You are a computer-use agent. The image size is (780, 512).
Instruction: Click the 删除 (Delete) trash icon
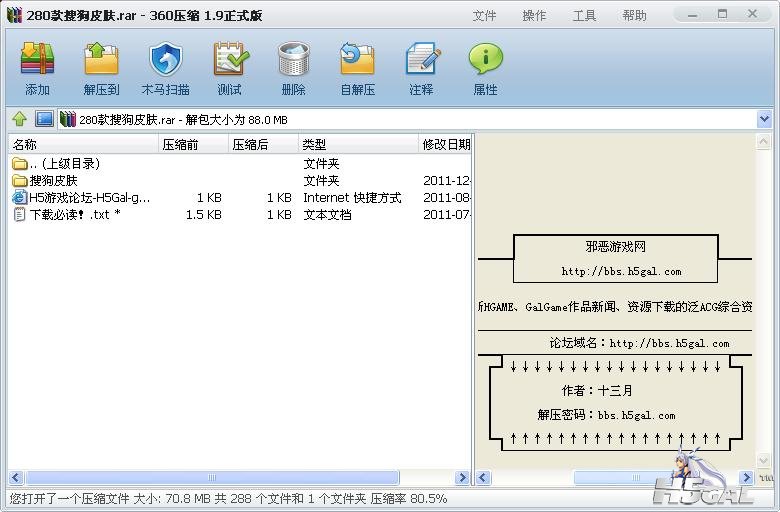pyautogui.click(x=293, y=59)
